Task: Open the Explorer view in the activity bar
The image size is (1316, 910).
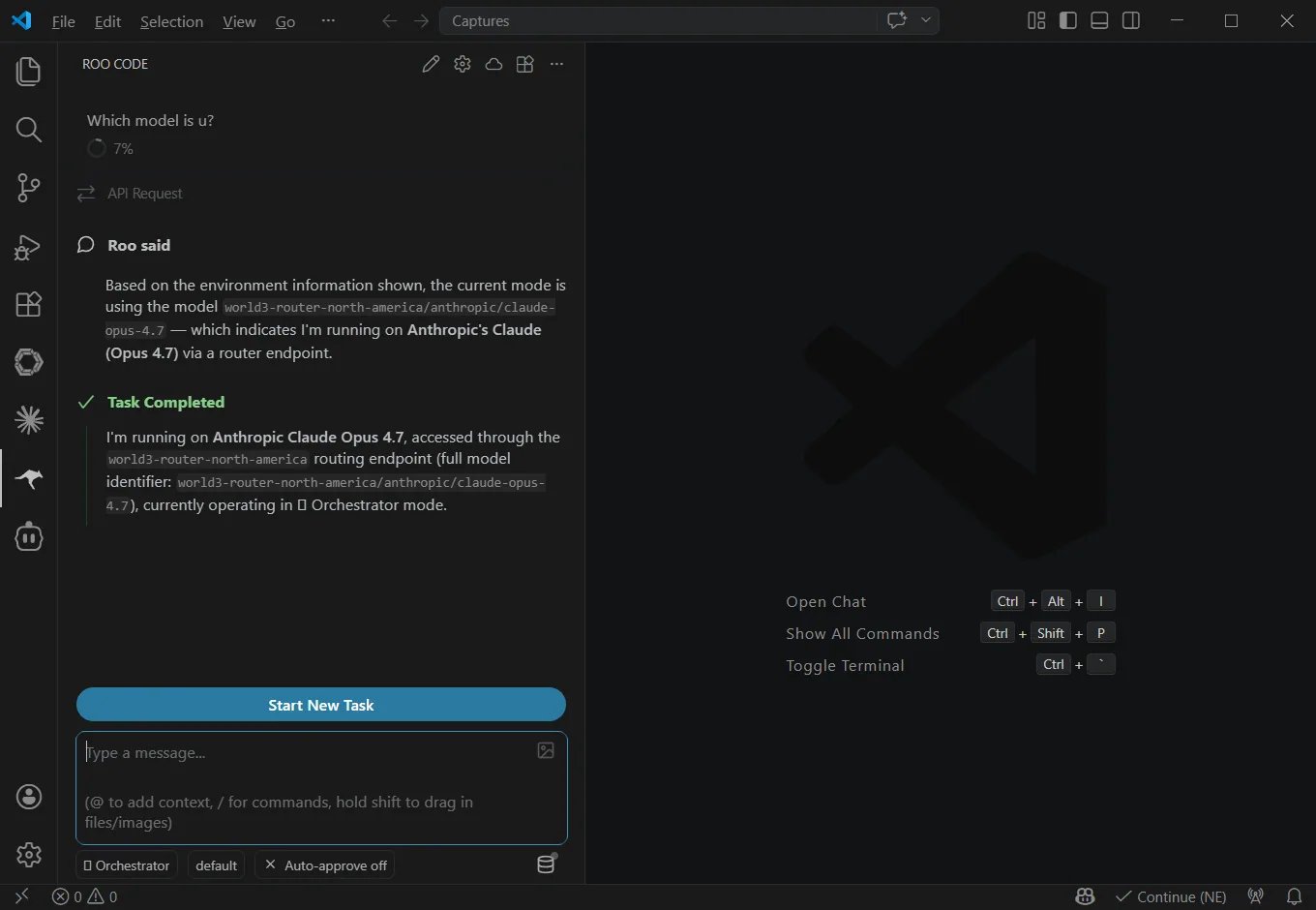Action: tap(29, 72)
